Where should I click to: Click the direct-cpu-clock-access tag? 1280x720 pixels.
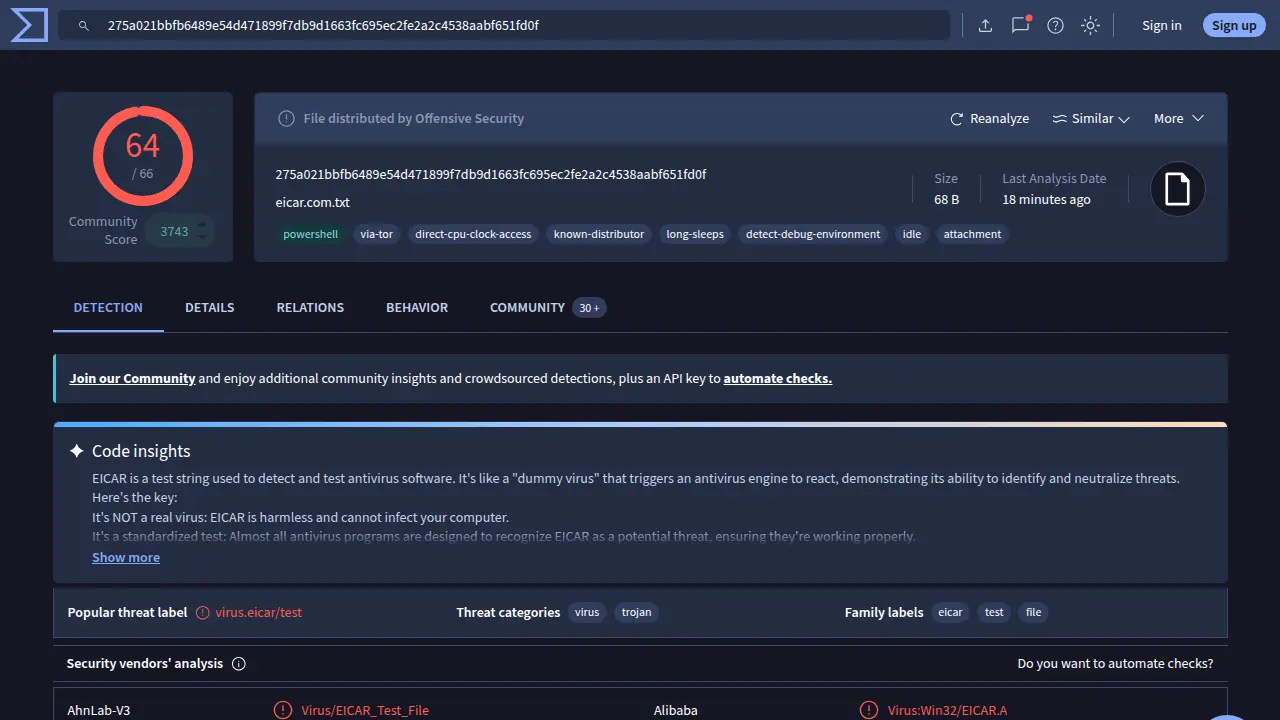pyautogui.click(x=473, y=235)
